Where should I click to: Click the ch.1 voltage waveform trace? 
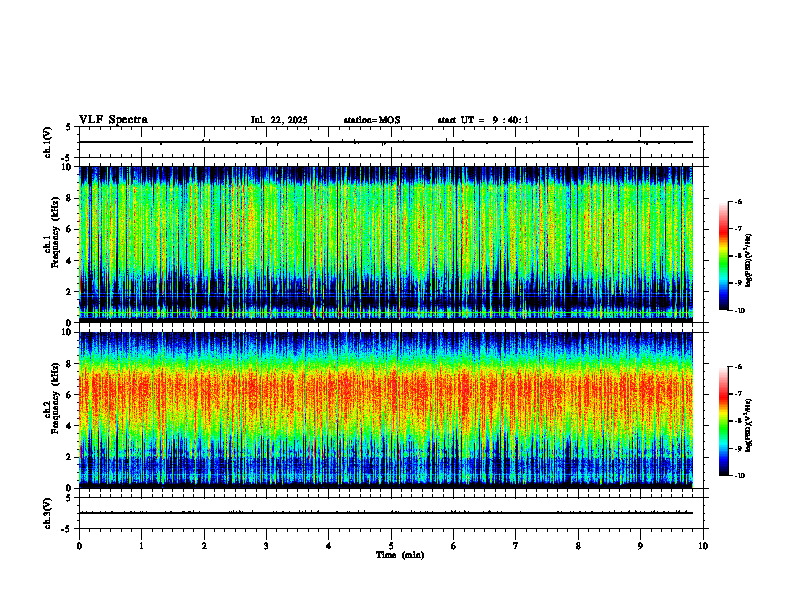(386, 142)
